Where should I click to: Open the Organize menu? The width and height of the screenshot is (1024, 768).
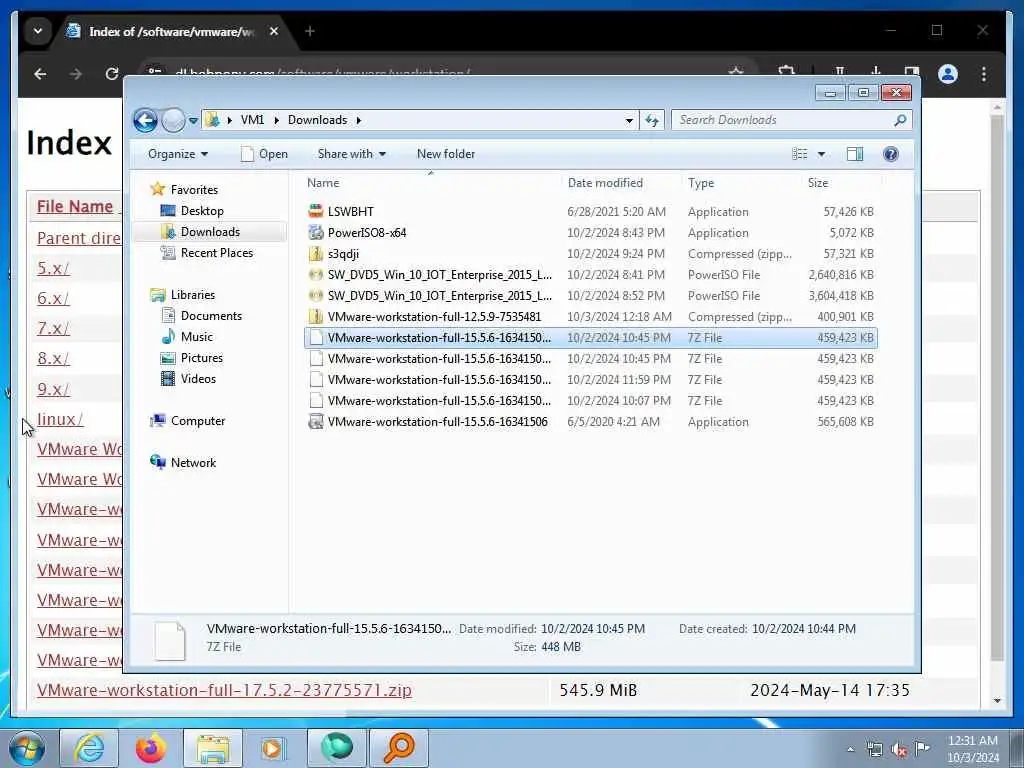click(x=178, y=154)
